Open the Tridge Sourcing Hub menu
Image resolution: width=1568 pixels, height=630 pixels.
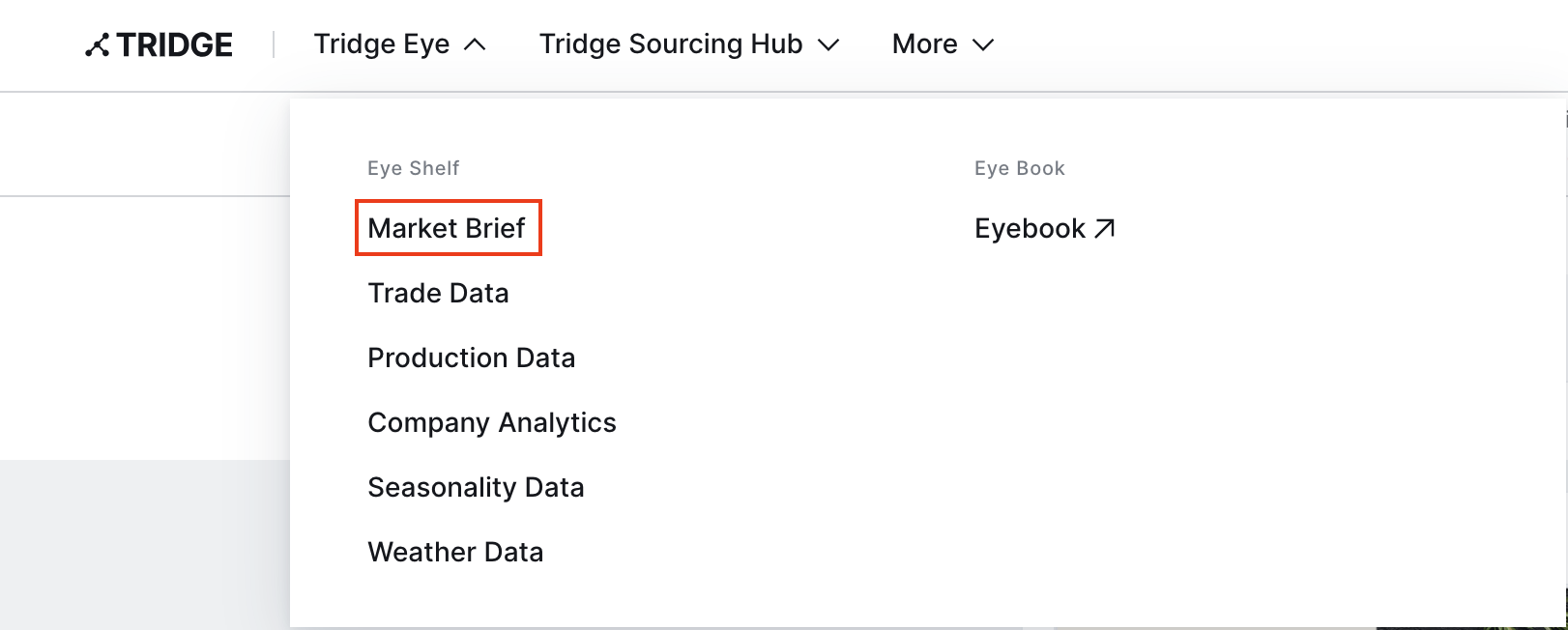[671, 44]
